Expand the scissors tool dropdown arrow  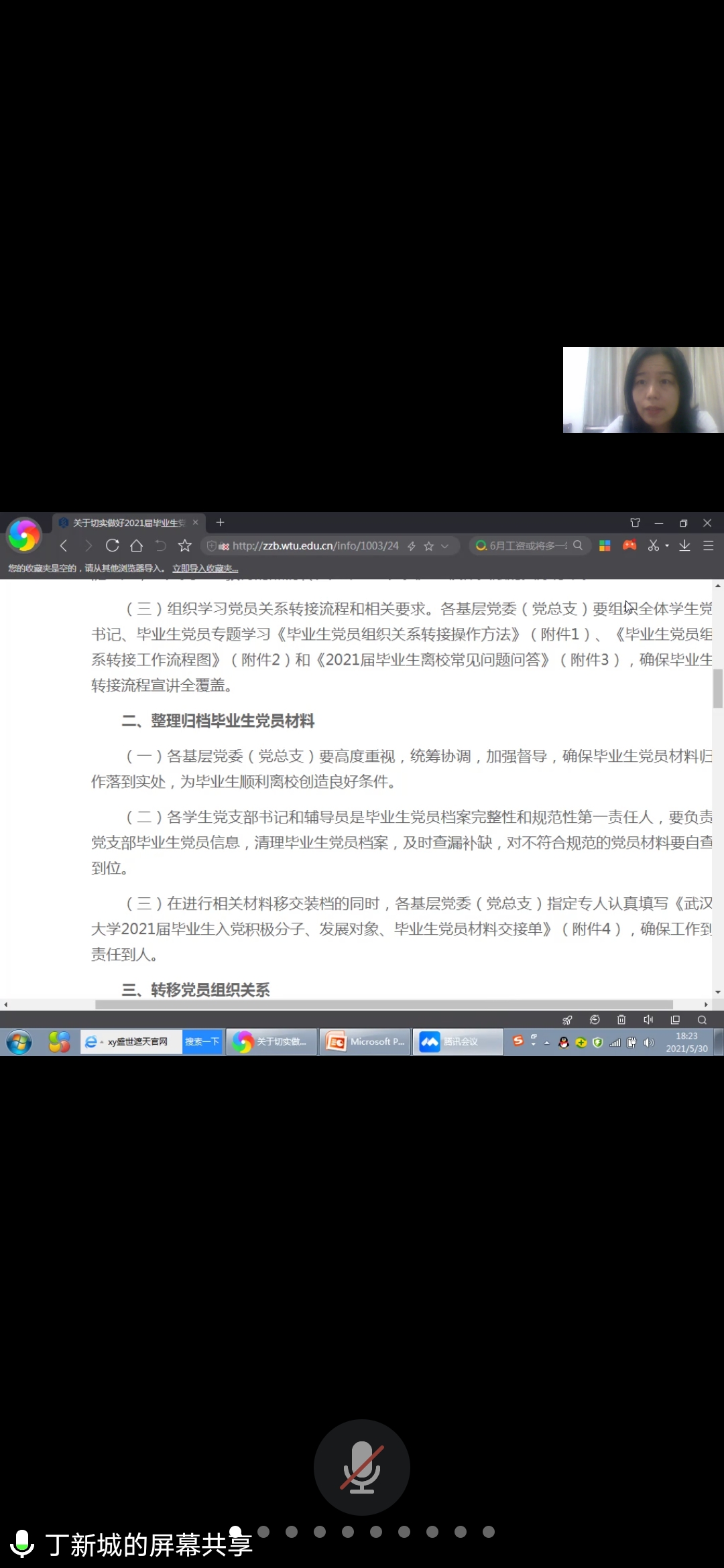[x=667, y=546]
